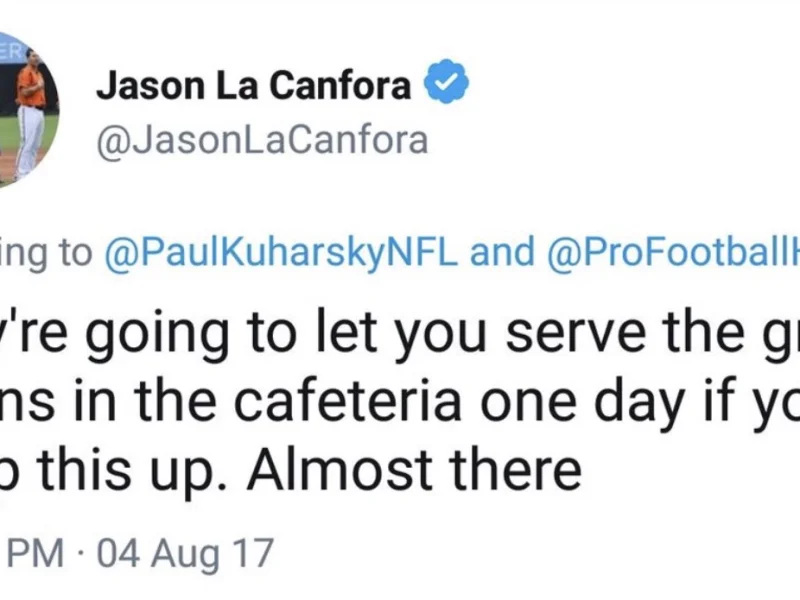Click the dot separator before the date
The height and width of the screenshot is (600, 800).
click(82, 553)
